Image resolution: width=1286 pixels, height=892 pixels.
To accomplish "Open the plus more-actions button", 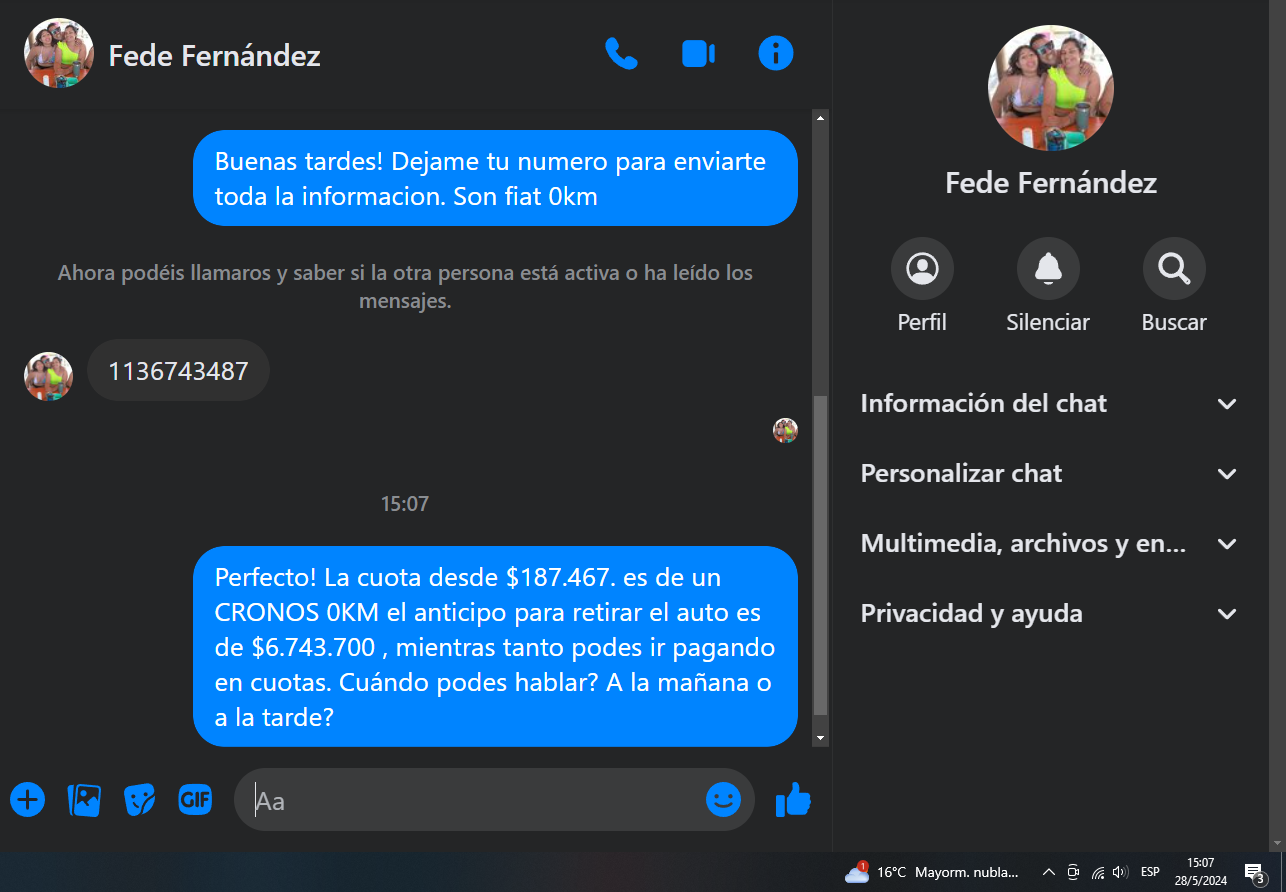I will [28, 800].
